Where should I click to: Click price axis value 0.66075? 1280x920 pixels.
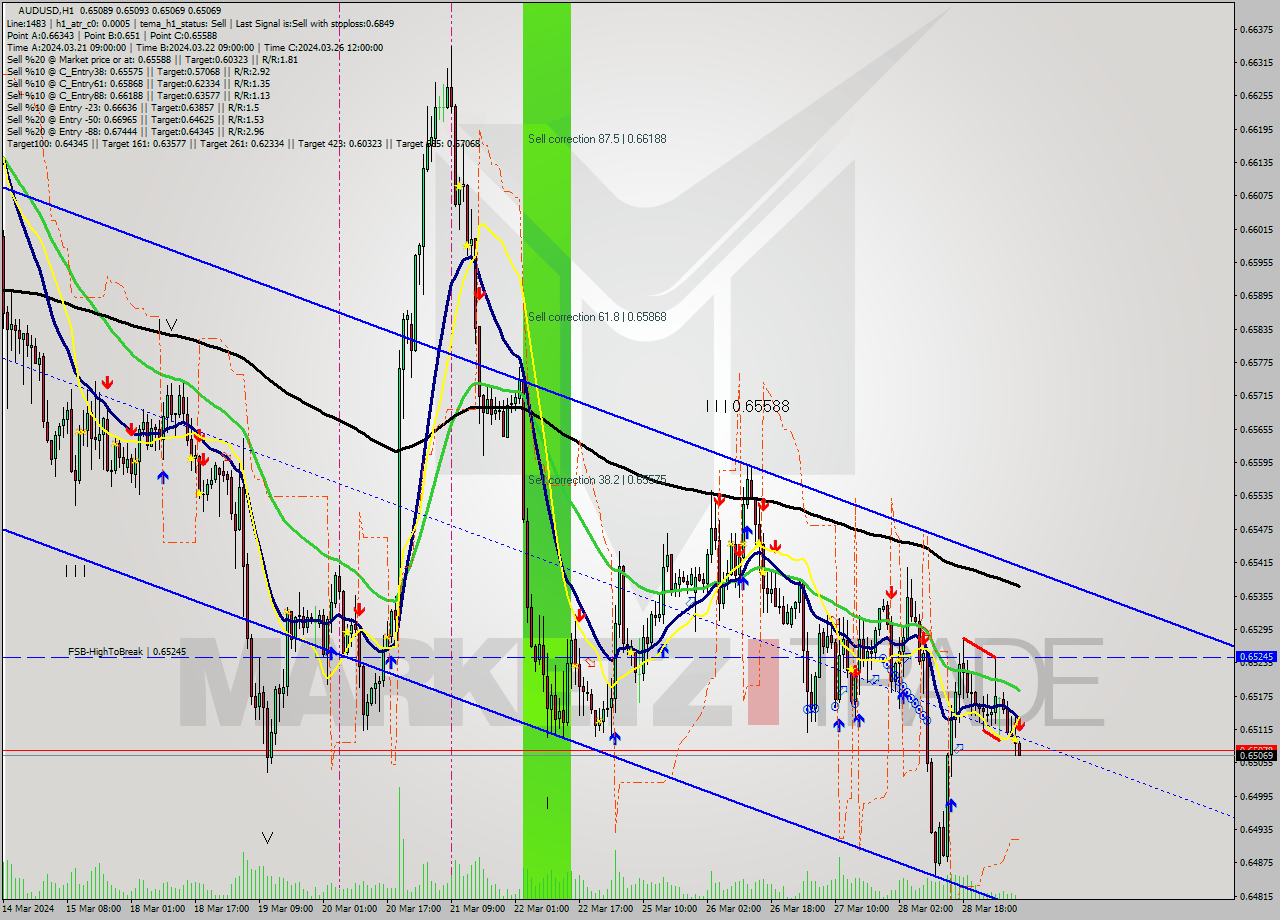[x=1257, y=196]
